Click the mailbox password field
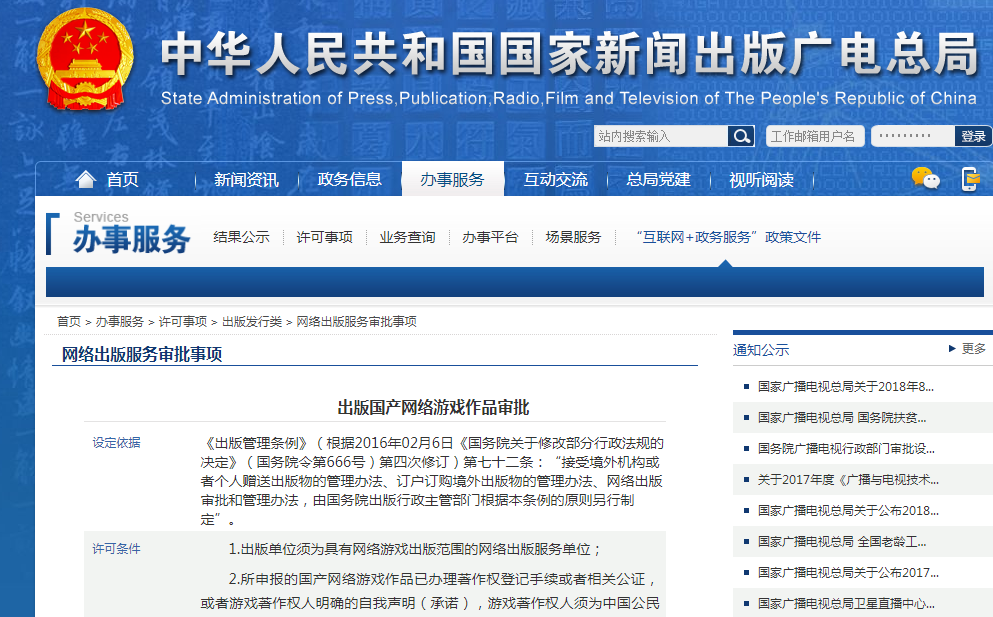The width and height of the screenshot is (993, 617). (912, 136)
